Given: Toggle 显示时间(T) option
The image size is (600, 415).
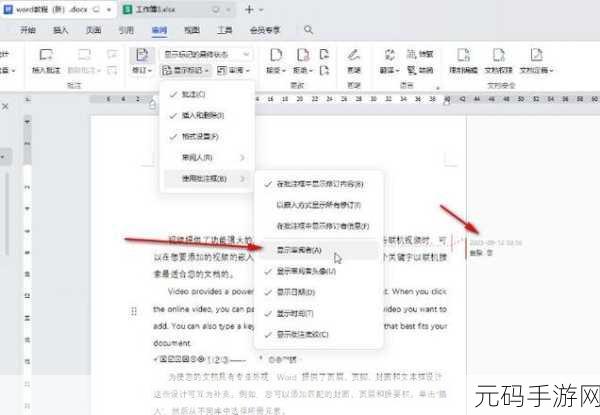Looking at the screenshot, I should [318, 314].
